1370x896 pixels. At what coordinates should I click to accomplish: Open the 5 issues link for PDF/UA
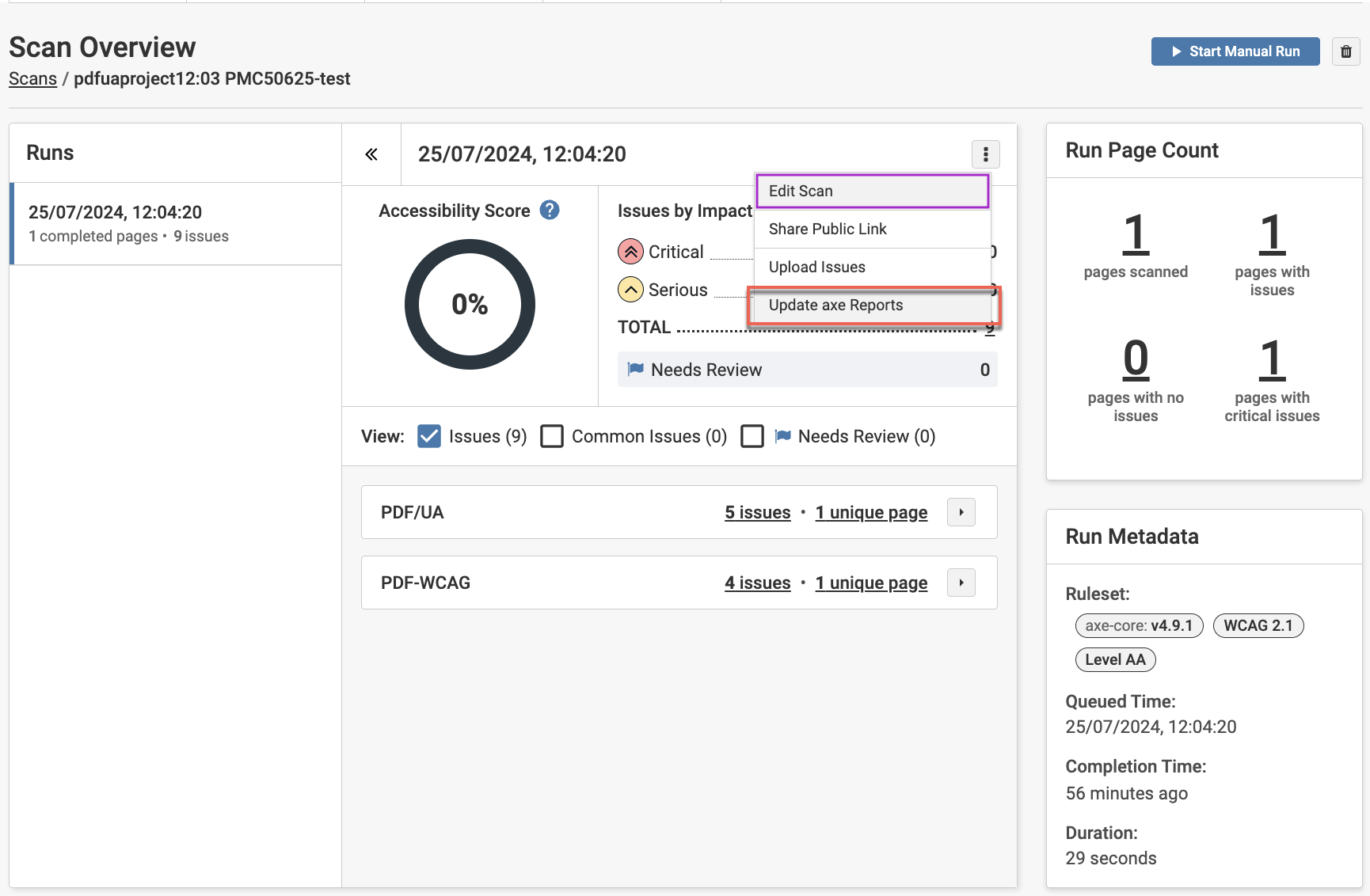click(757, 513)
